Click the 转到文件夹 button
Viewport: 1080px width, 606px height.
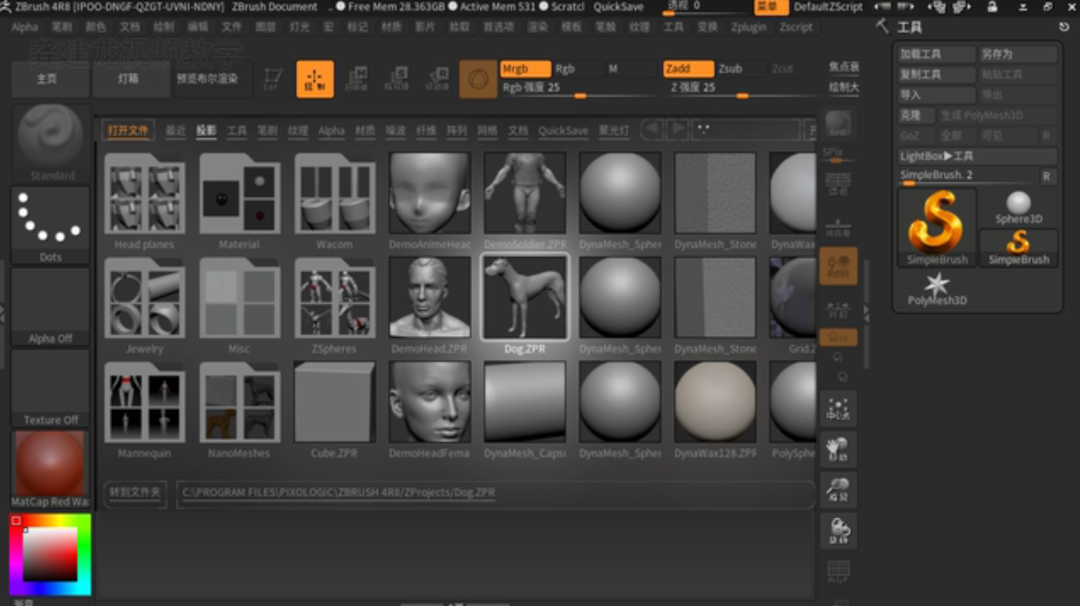135,492
